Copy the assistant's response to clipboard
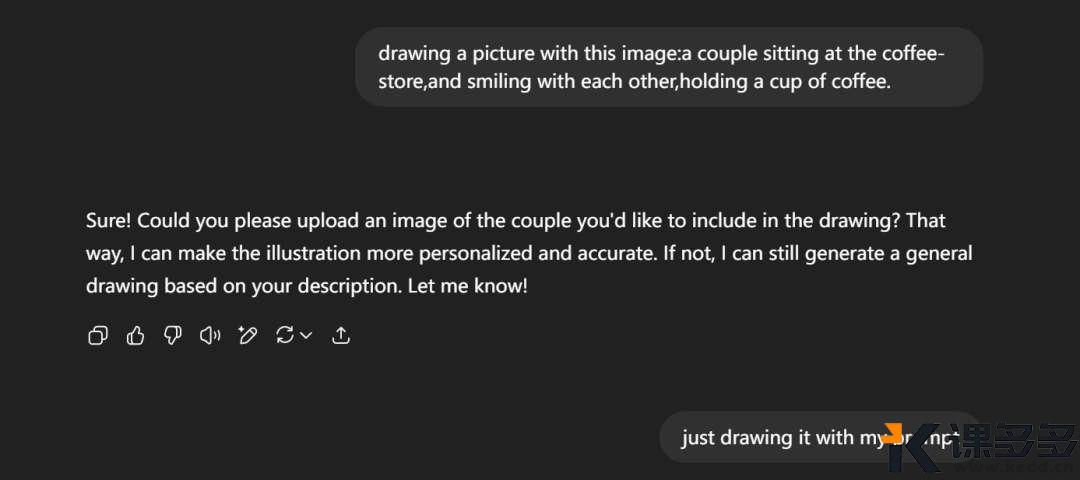The width and height of the screenshot is (1080, 480). pyautogui.click(x=98, y=336)
